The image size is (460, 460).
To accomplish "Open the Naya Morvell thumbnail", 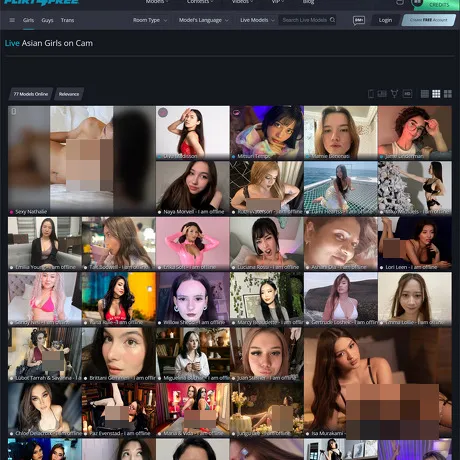I will click(x=193, y=188).
